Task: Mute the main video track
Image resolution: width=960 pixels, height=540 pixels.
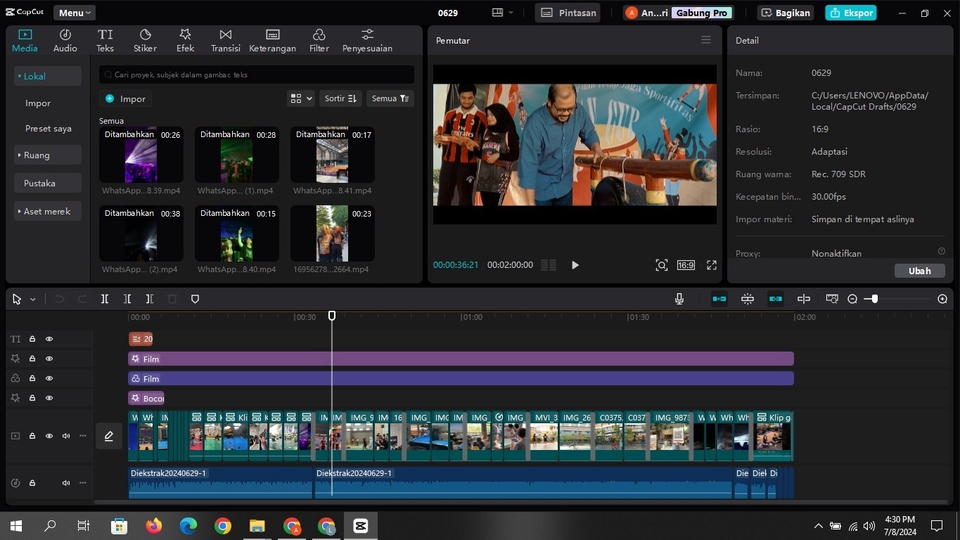Action: 66,436
